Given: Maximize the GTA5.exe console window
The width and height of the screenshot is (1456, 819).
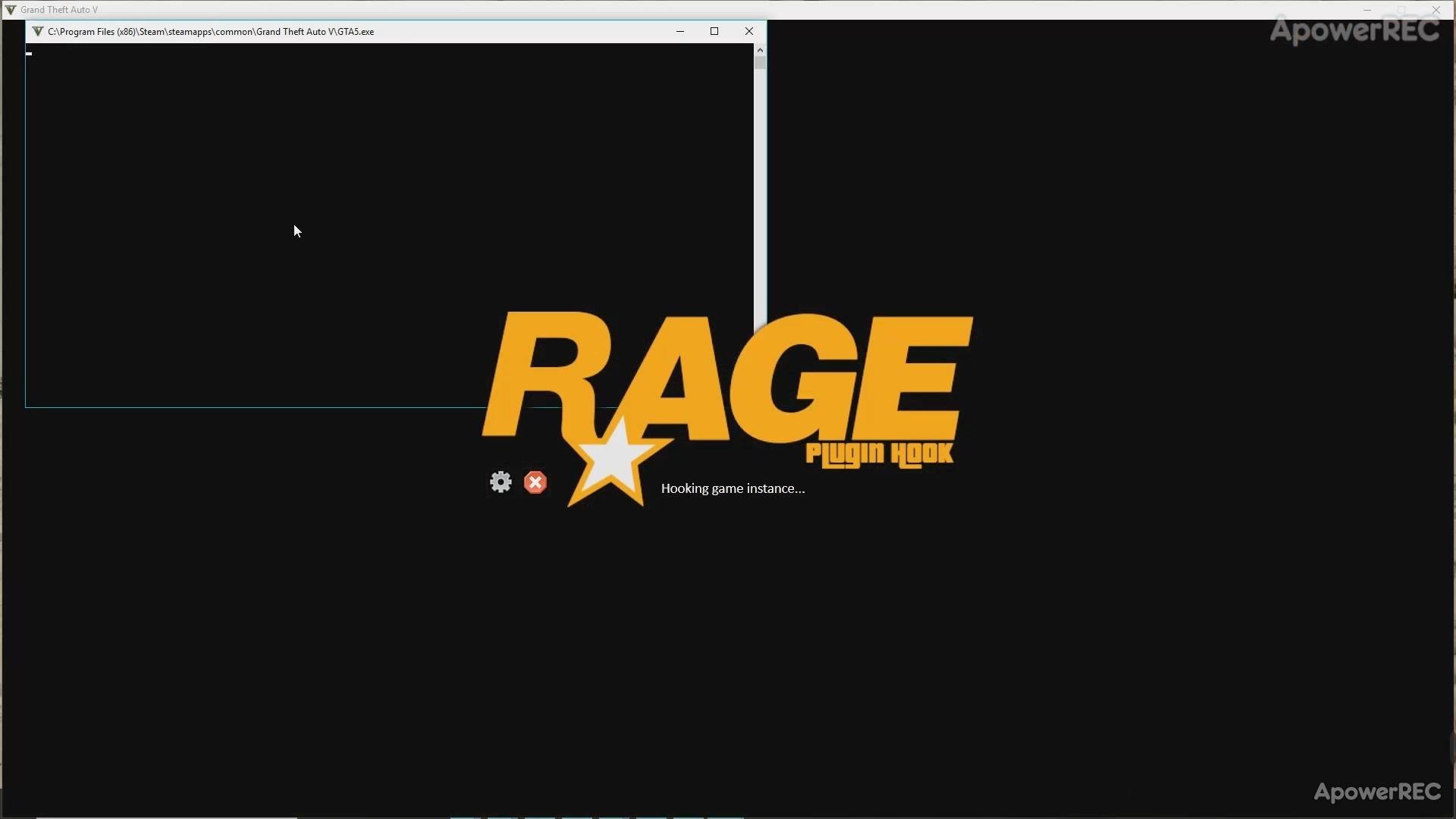Looking at the screenshot, I should click(714, 31).
